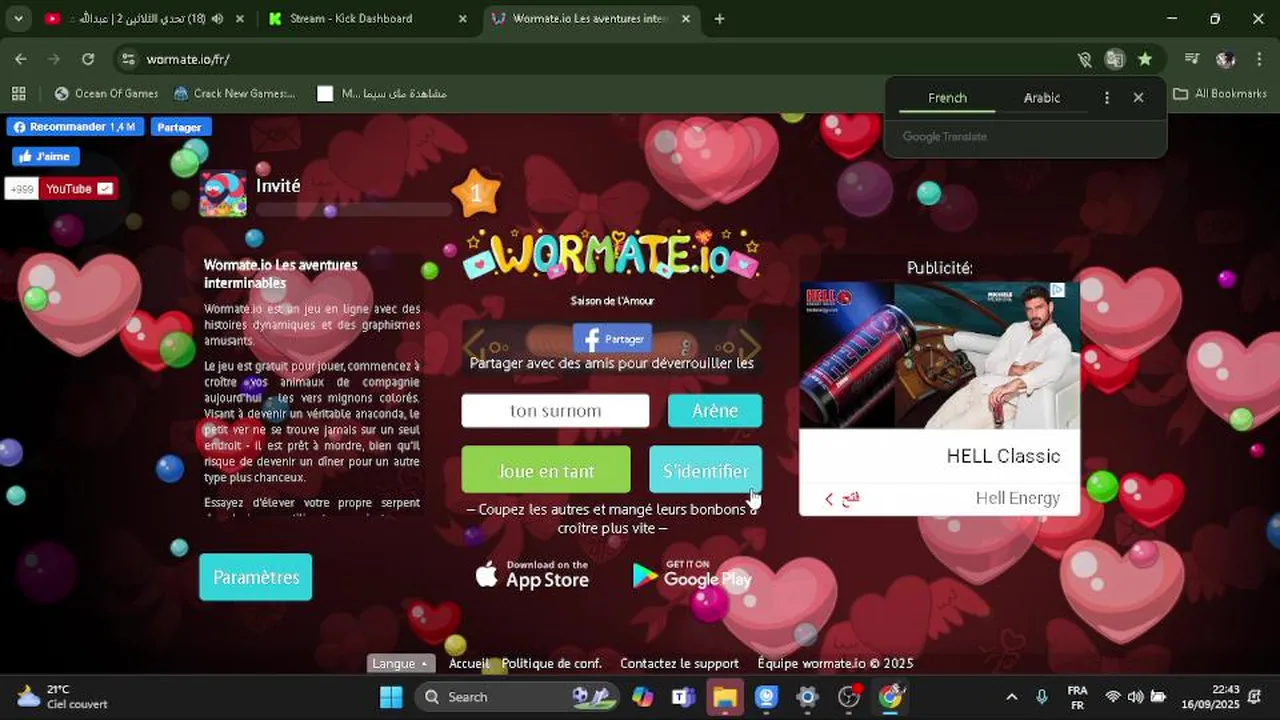This screenshot has width=1280, height=720.
Task: Expand the tab search dropdown
Action: [18, 18]
